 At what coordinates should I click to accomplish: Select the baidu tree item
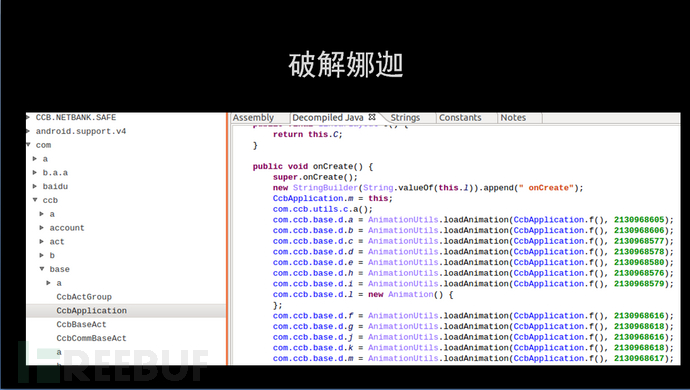point(55,186)
